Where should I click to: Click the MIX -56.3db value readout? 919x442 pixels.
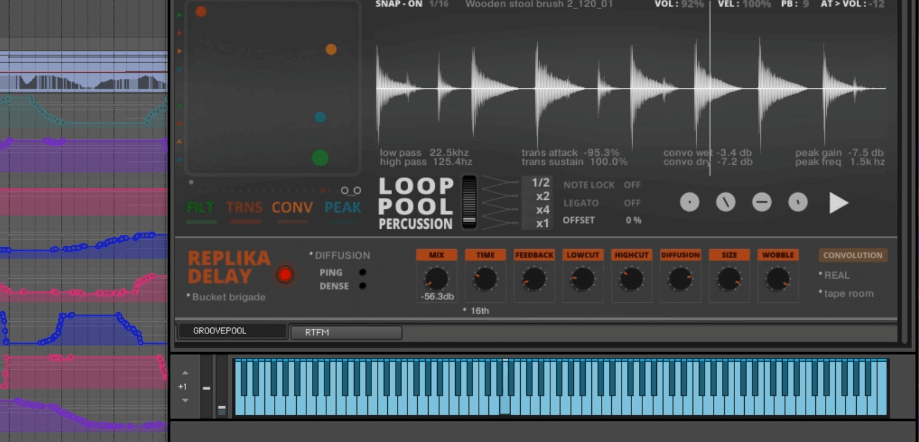(x=437, y=297)
